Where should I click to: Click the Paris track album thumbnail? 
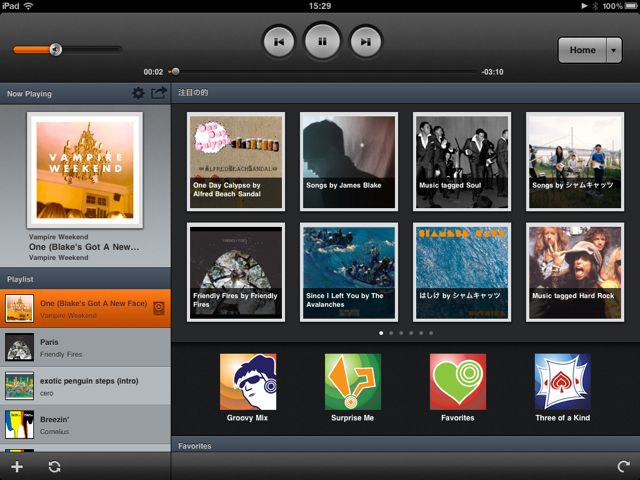19,347
